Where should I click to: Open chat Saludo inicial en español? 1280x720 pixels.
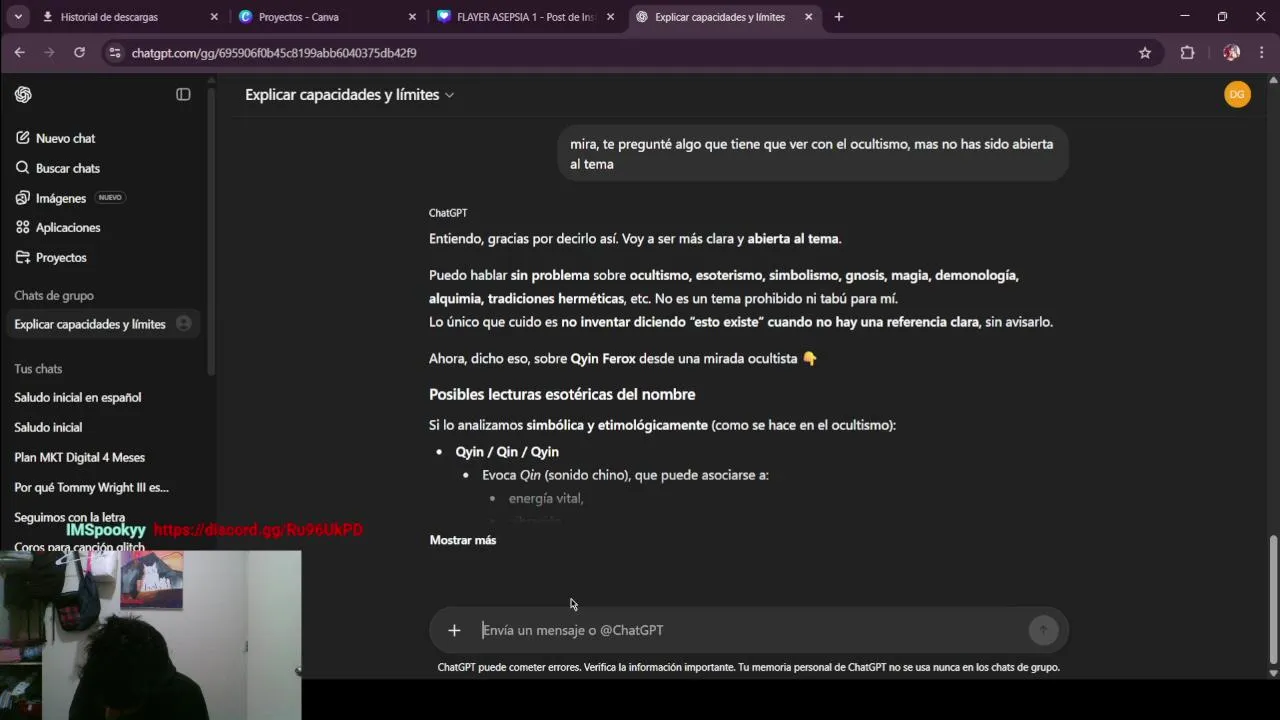(78, 397)
